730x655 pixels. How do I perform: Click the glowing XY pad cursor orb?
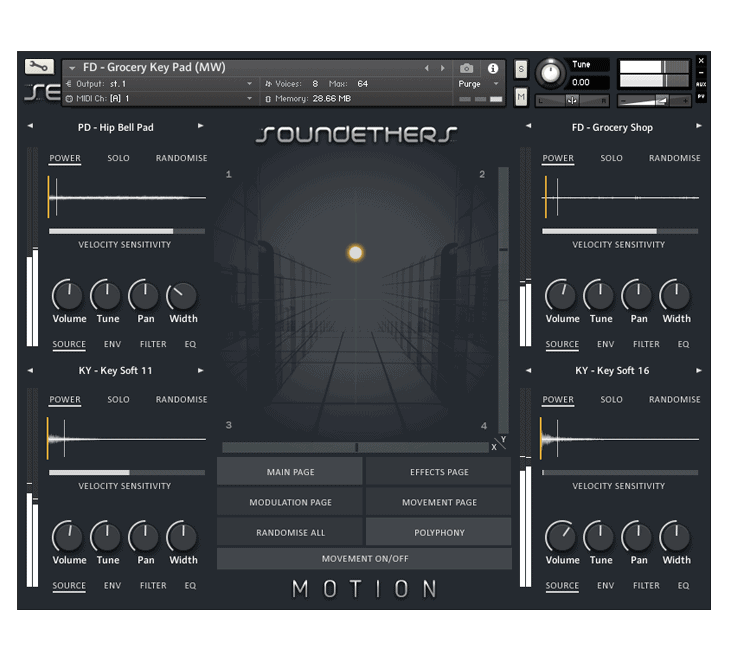click(355, 253)
